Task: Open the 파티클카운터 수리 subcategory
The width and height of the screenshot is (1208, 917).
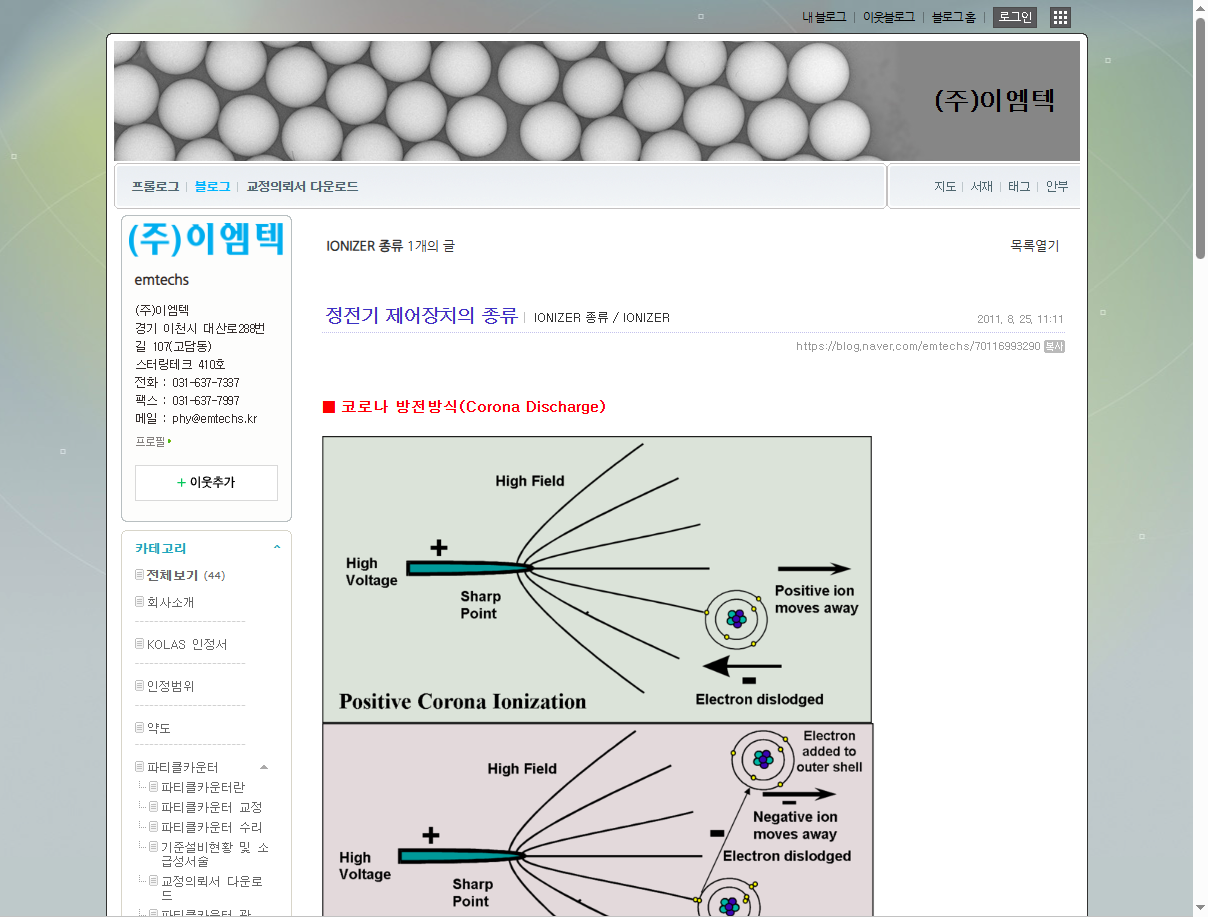Action: tap(212, 827)
